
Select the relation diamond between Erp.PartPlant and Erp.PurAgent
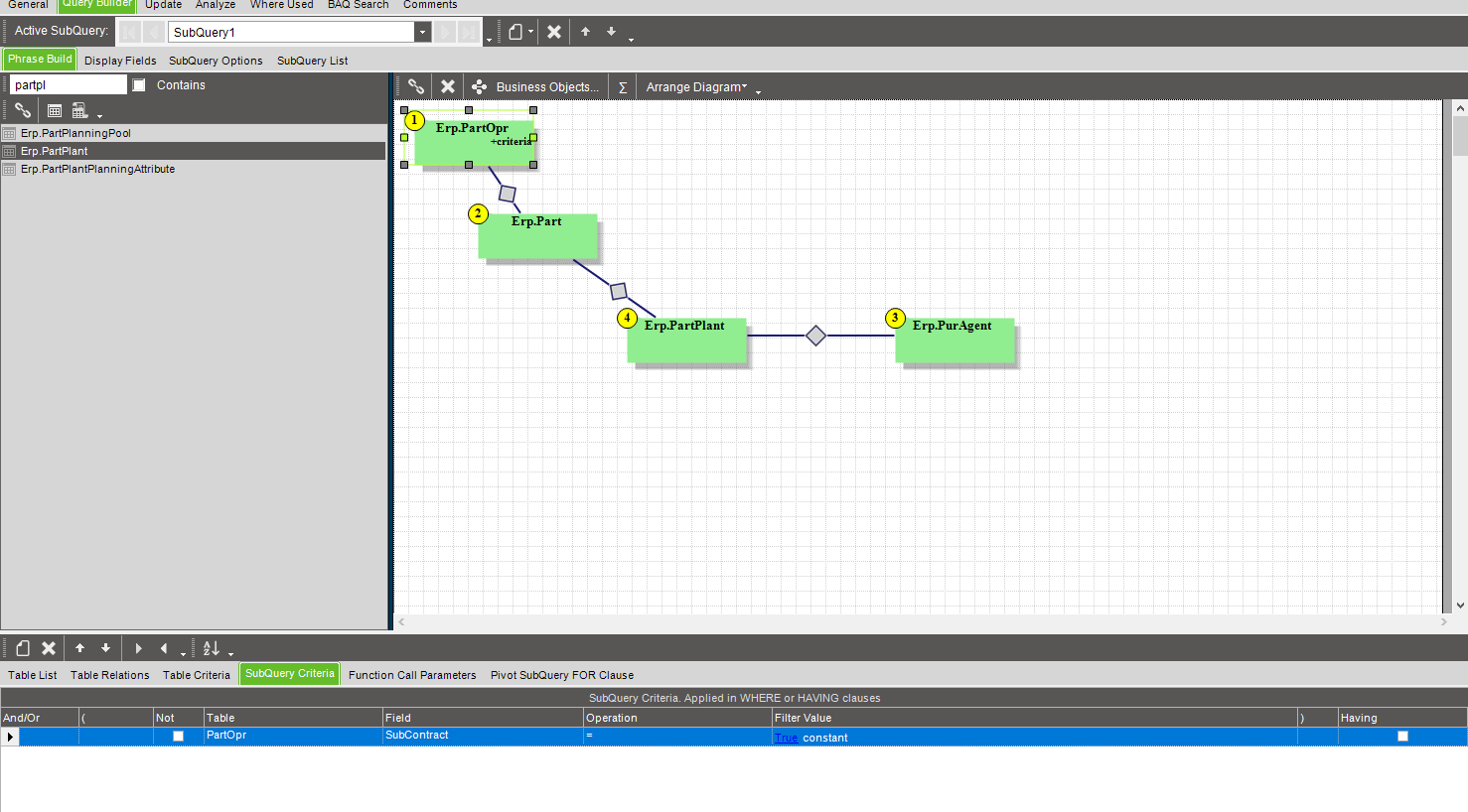pyautogui.click(x=815, y=336)
